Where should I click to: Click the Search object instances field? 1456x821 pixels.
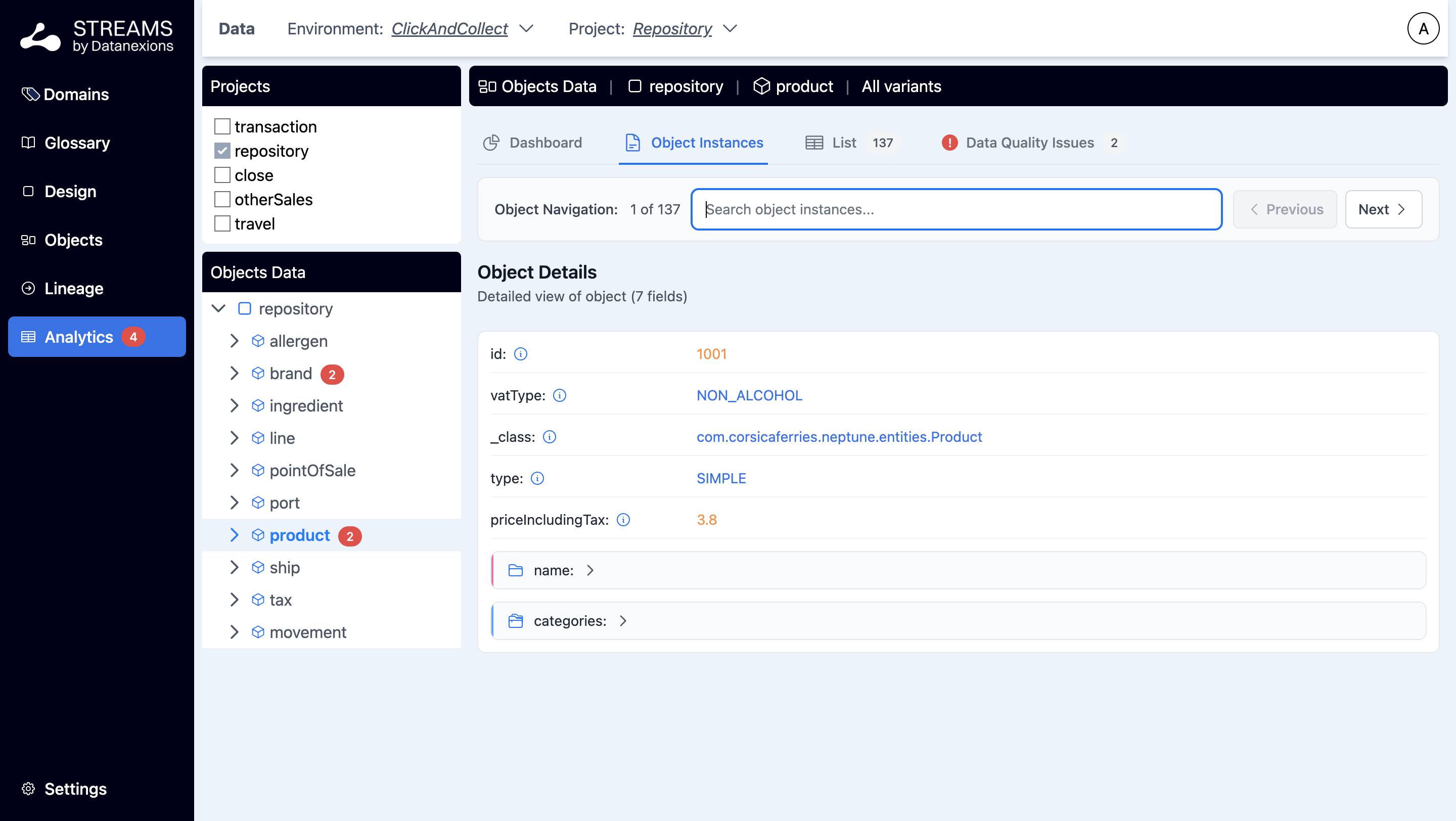[957, 209]
